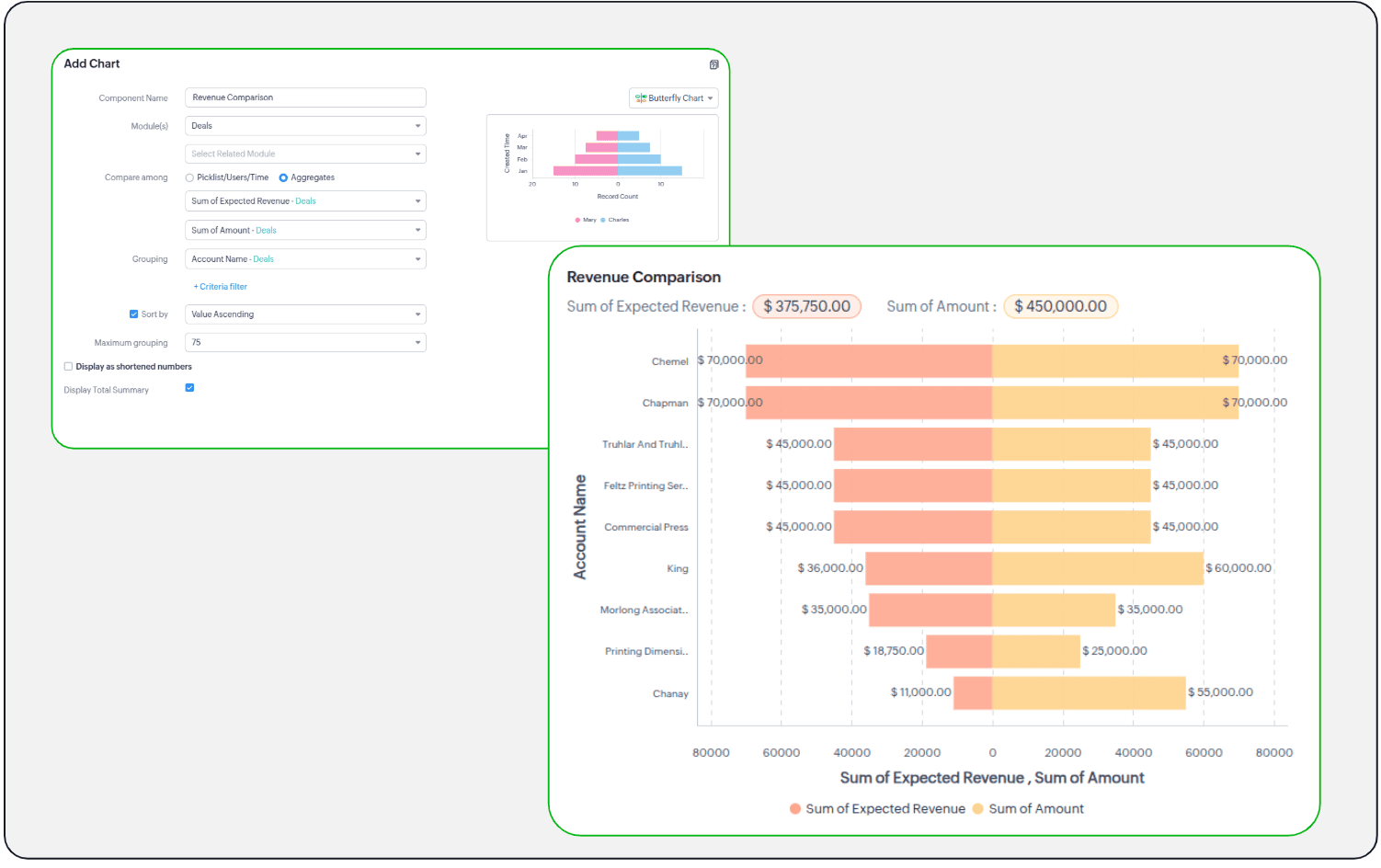
Task: Click the + Criteria filter link
Action: (x=221, y=287)
